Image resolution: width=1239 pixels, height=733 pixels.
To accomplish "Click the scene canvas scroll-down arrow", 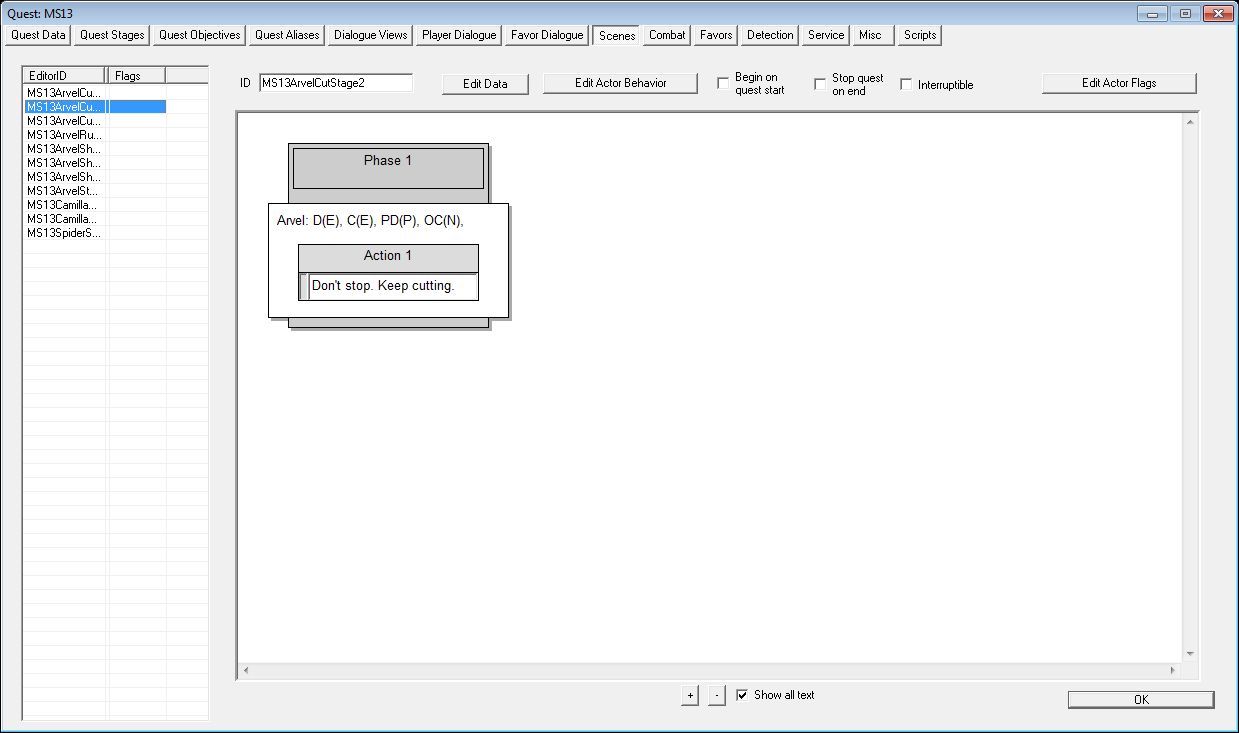I will coord(1190,654).
